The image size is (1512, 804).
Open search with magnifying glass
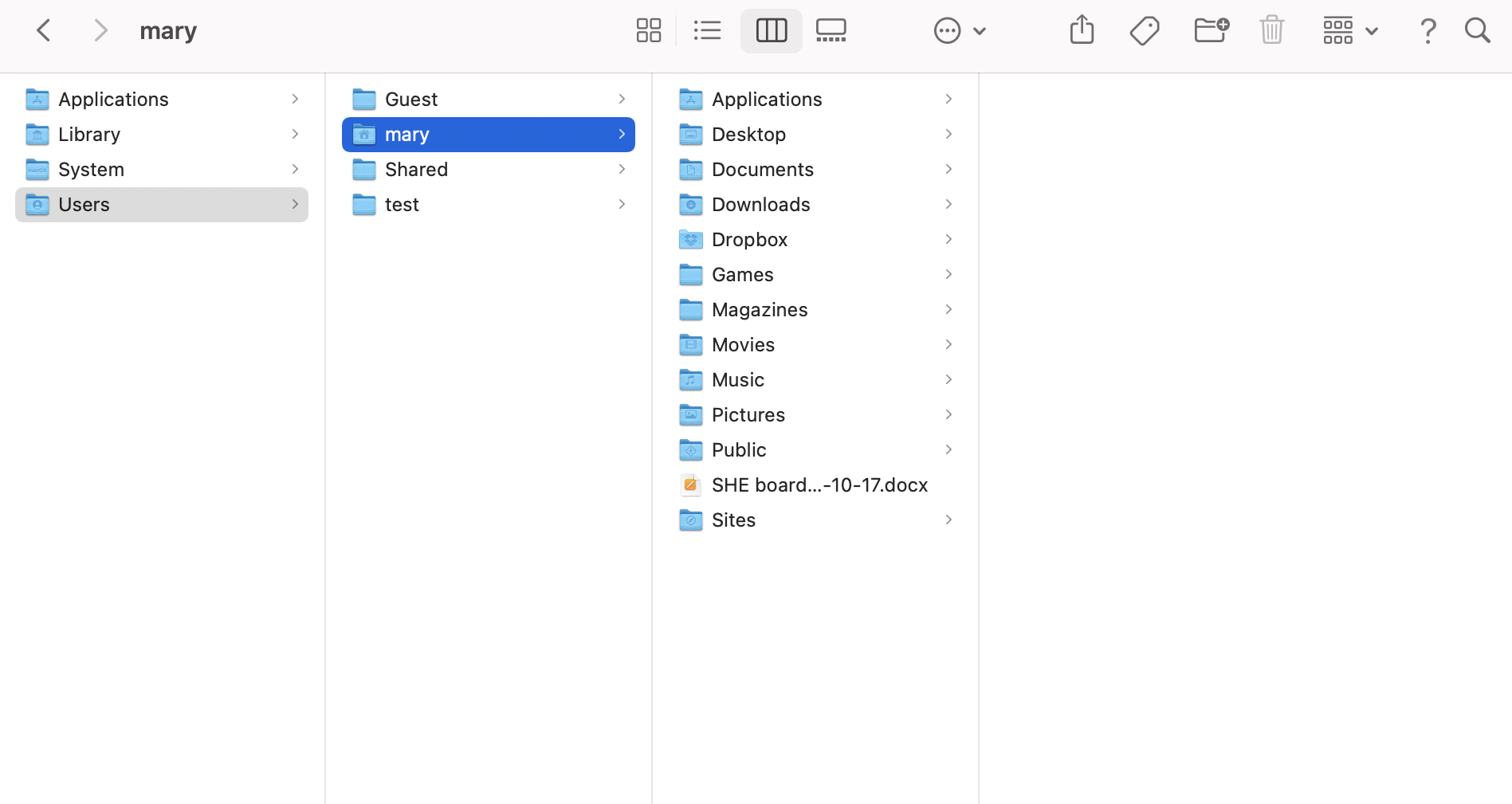click(x=1478, y=31)
